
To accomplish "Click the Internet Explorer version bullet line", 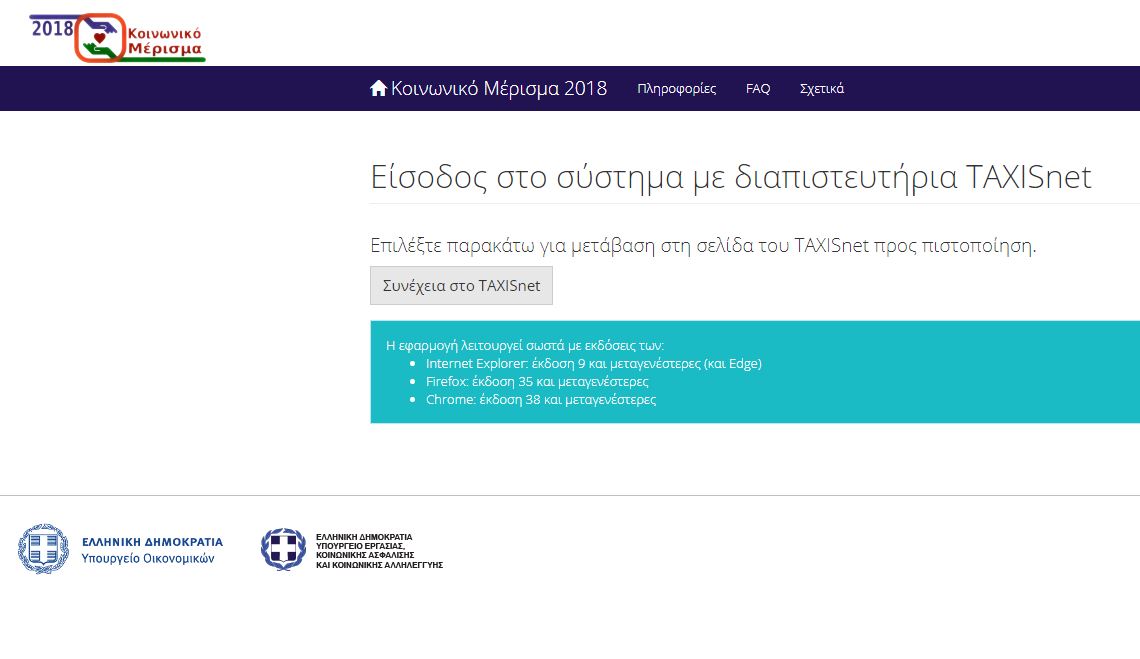I will click(594, 363).
